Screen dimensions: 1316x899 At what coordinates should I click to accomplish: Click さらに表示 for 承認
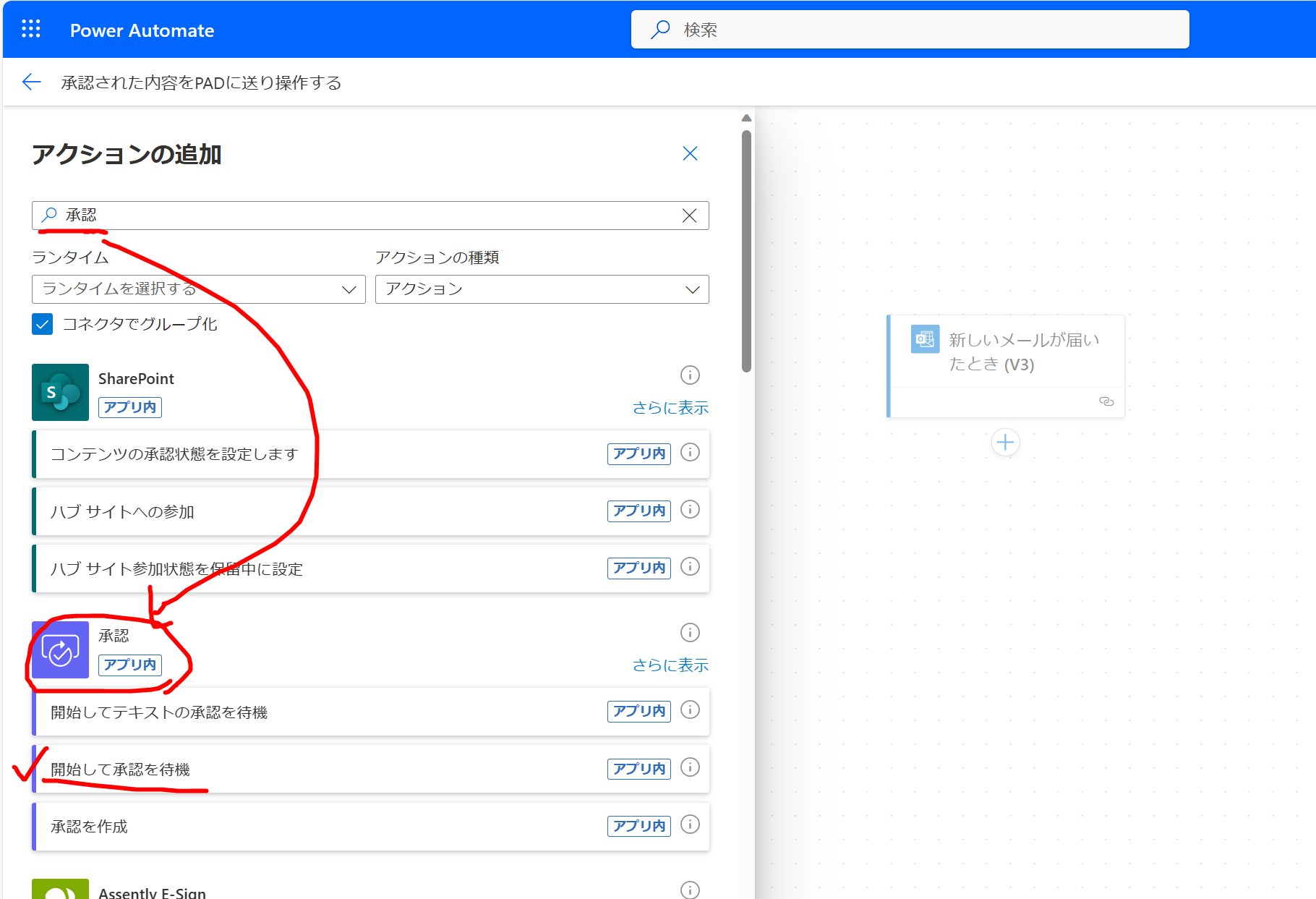pos(670,665)
